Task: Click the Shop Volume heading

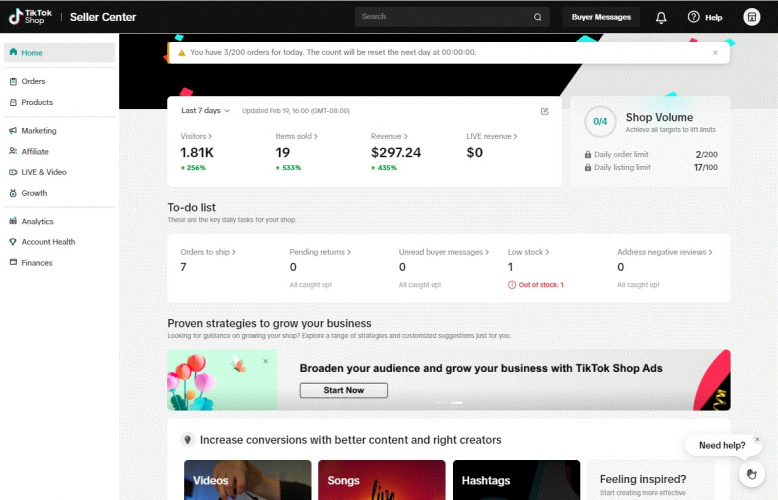Action: pos(659,118)
